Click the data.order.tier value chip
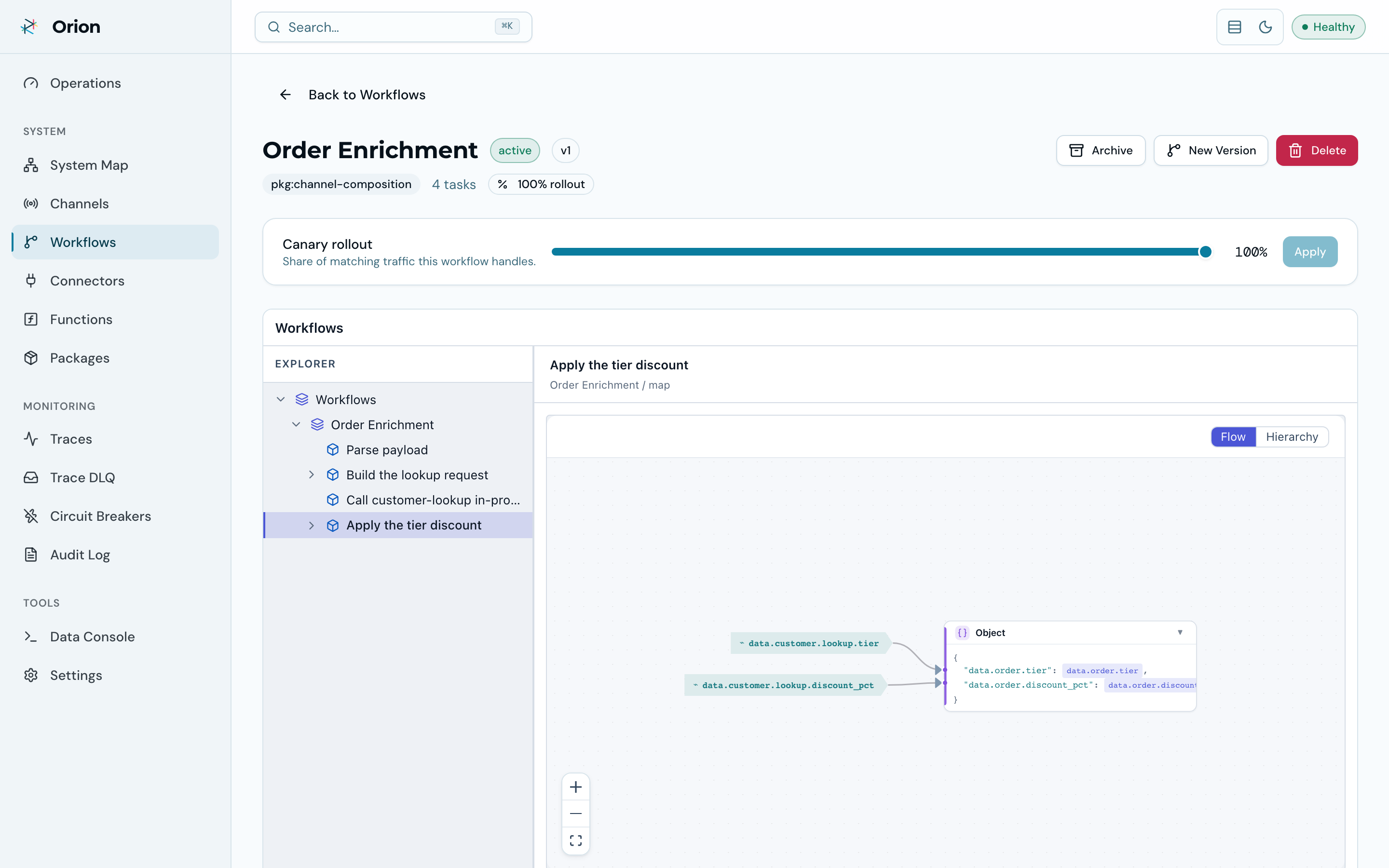The height and width of the screenshot is (868, 1389). click(x=1102, y=670)
